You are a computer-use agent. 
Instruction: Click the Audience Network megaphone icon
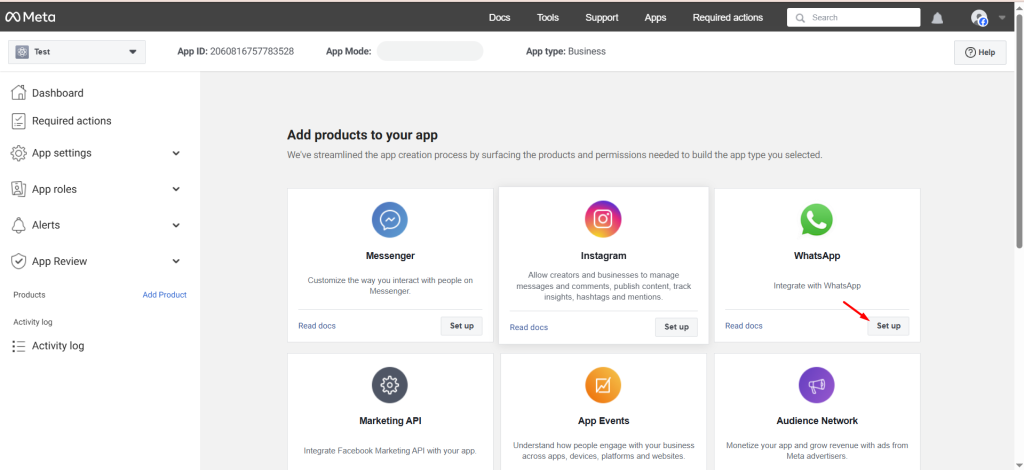coord(816,385)
